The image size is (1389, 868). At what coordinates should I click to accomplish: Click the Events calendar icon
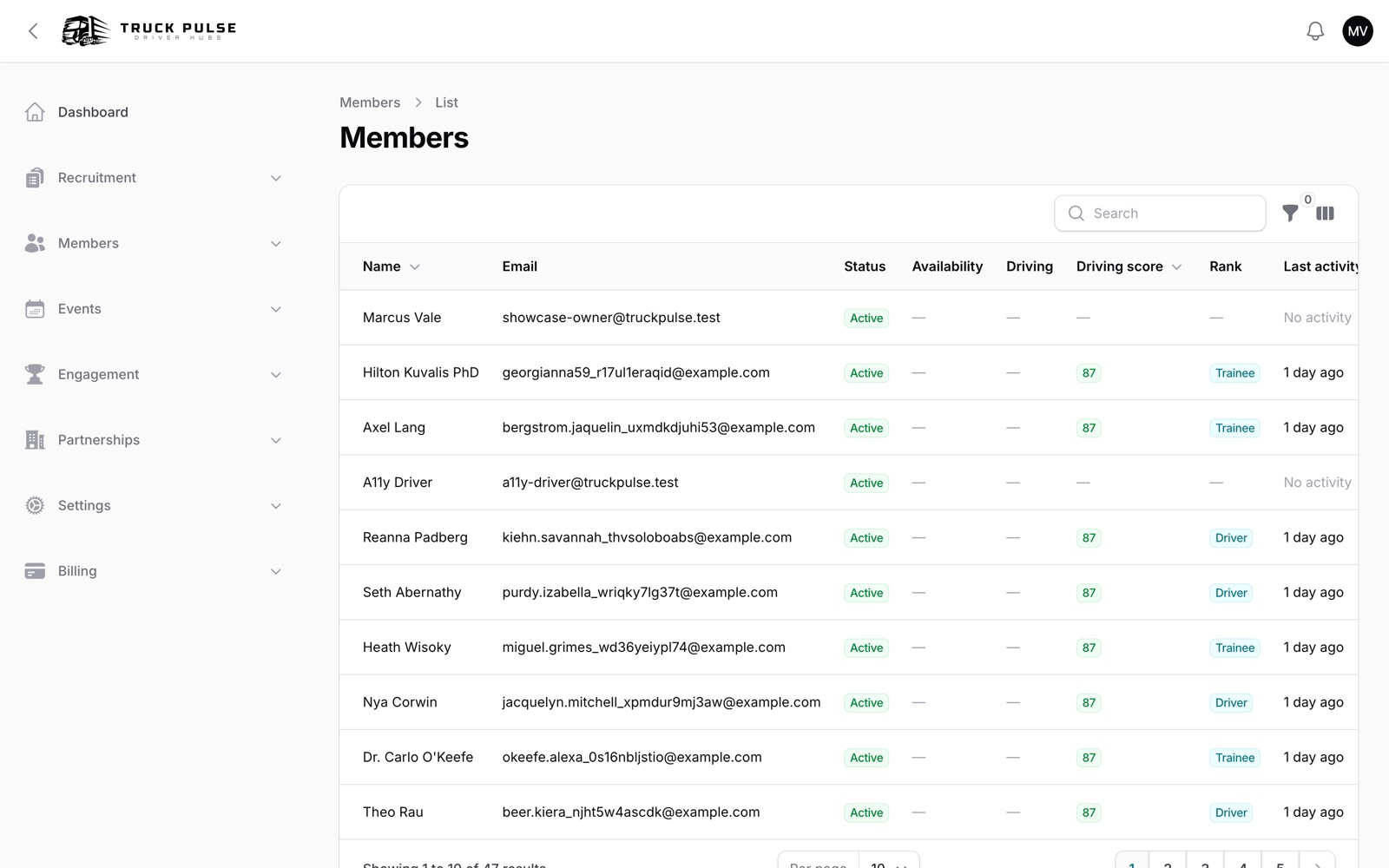point(35,309)
